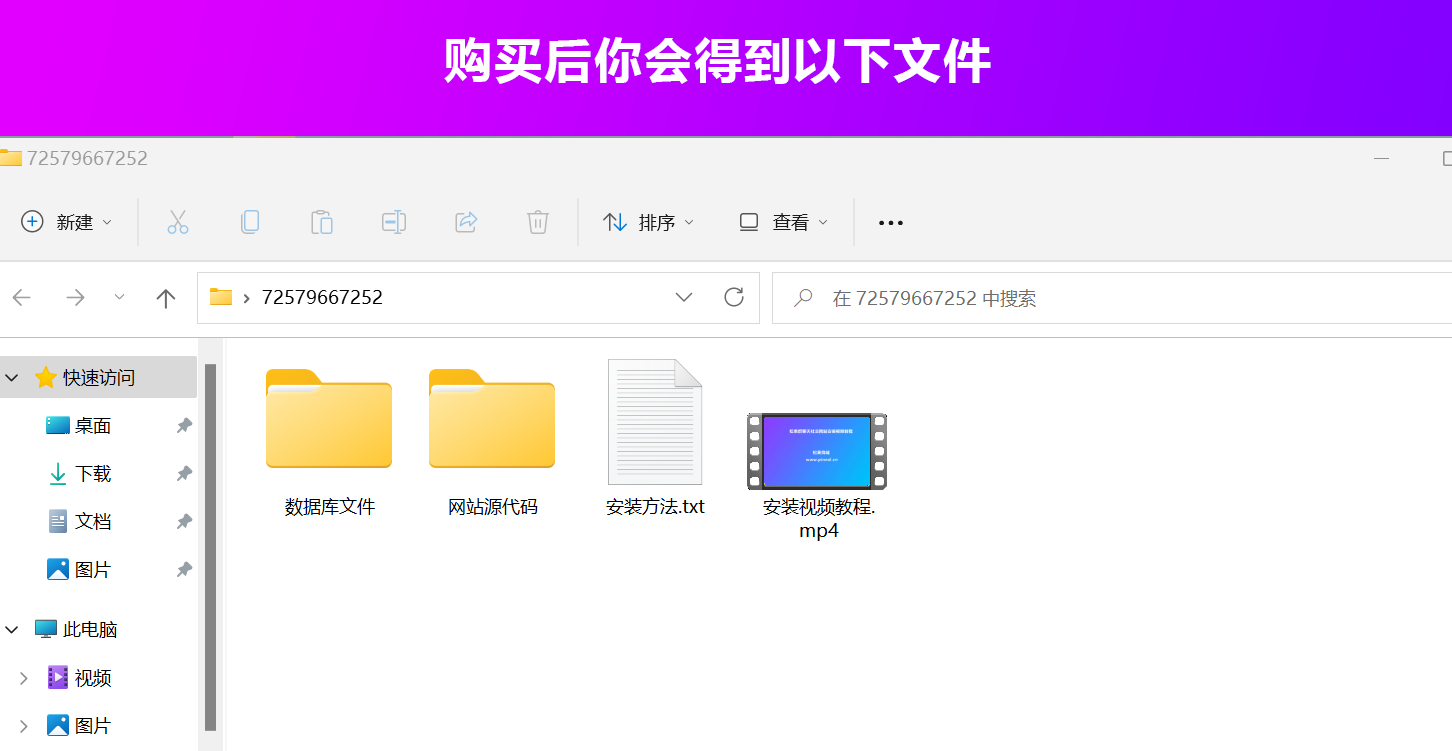This screenshot has width=1452, height=751.
Task: Collapse the 此电脑 tree node
Action: [x=12, y=630]
